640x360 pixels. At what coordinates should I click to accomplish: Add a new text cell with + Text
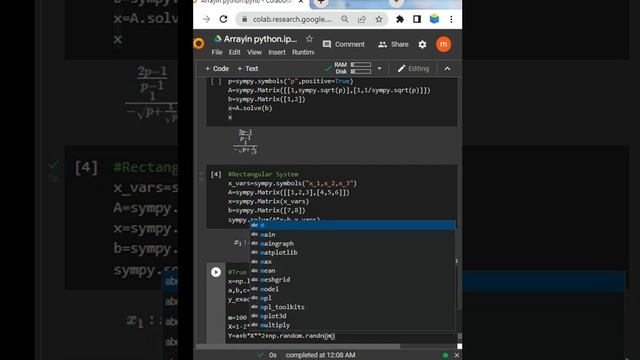(248, 69)
